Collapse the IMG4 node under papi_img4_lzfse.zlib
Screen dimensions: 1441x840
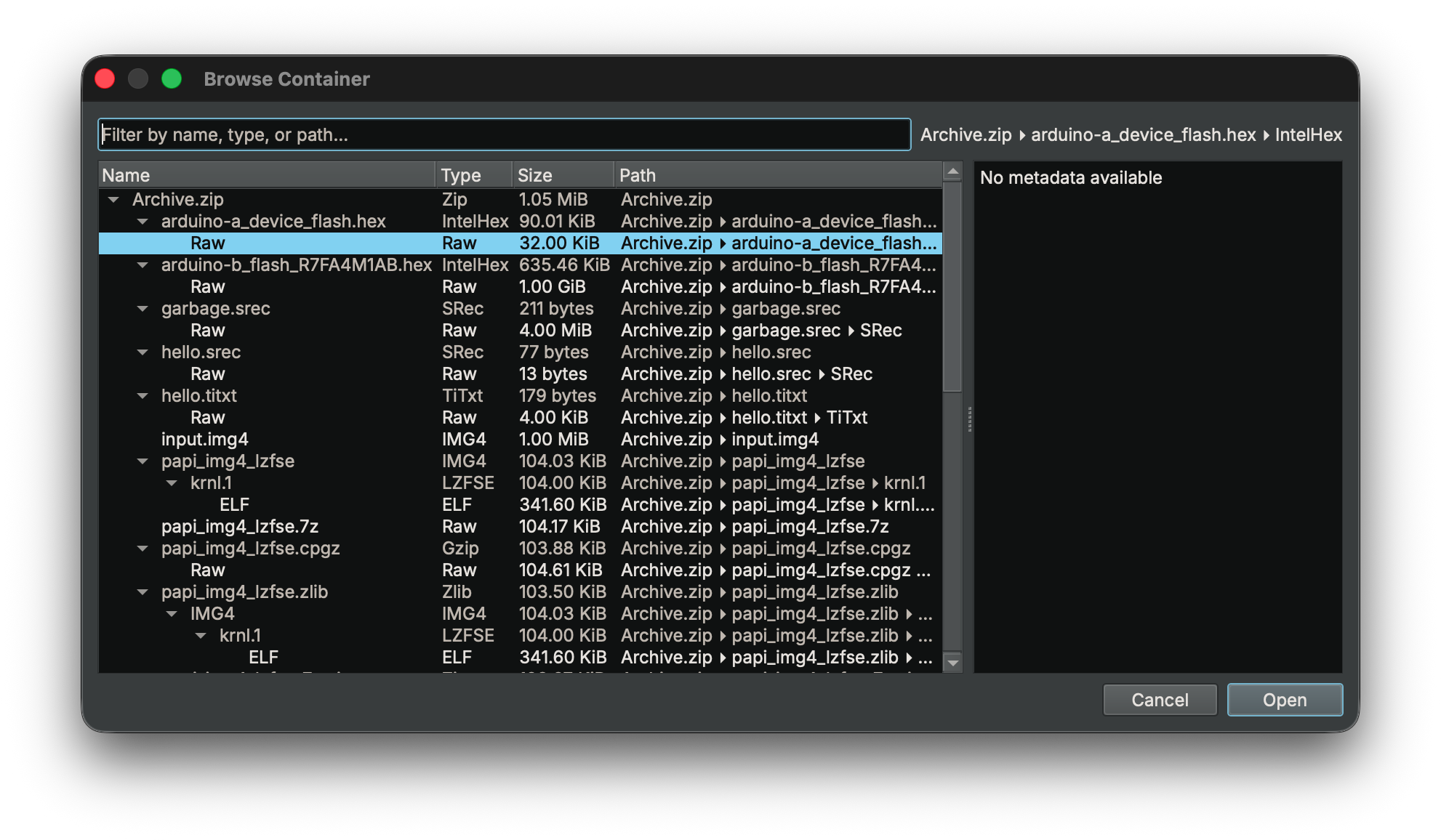(x=172, y=614)
